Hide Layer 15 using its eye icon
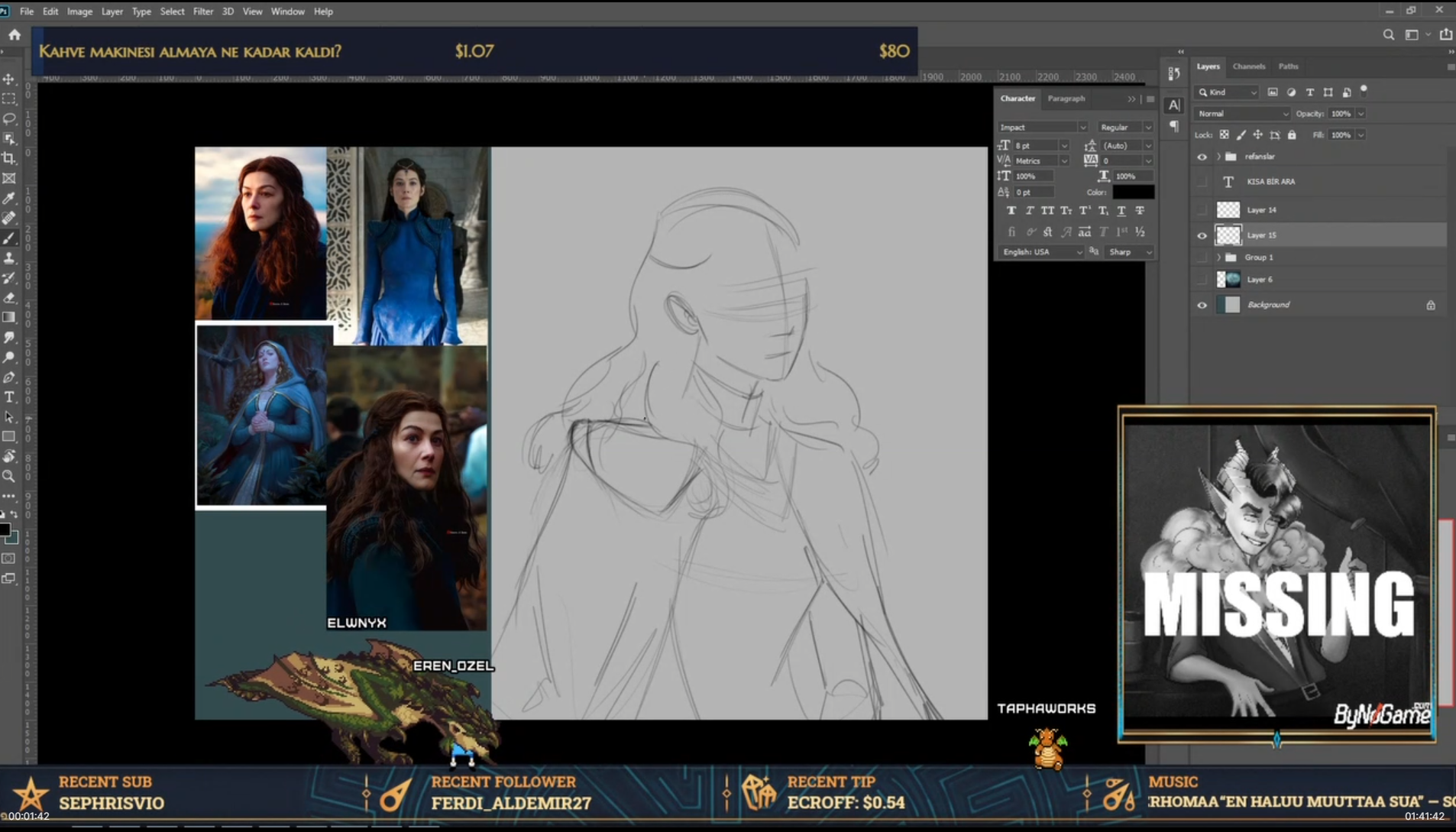This screenshot has height=832, width=1456. [1202, 235]
